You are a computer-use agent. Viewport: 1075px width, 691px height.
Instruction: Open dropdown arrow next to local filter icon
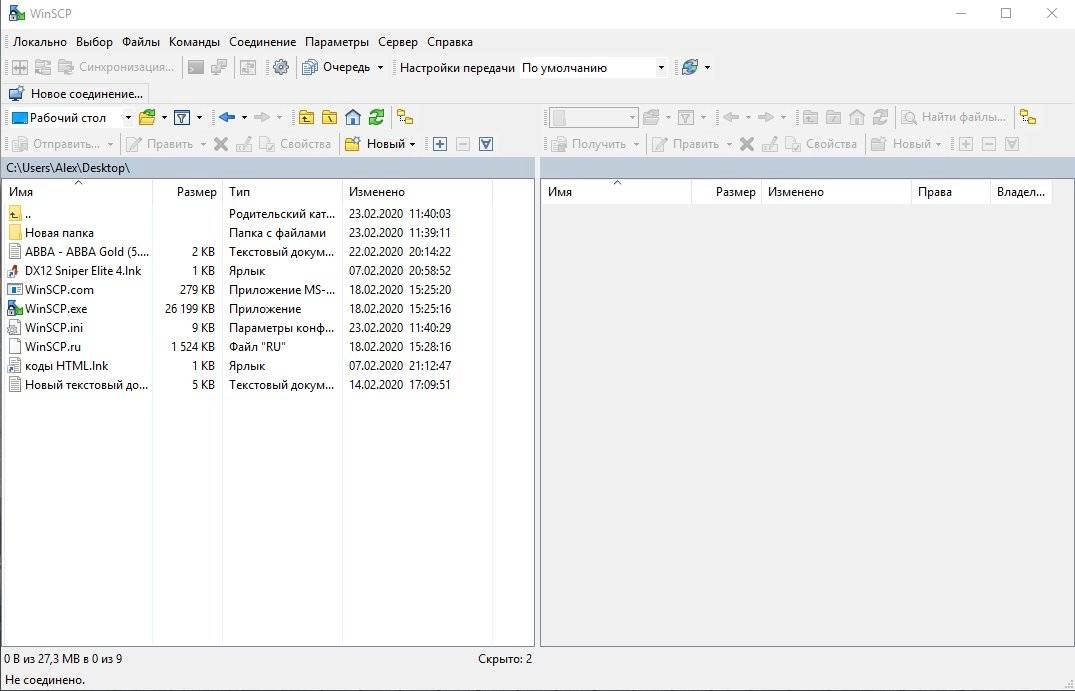coord(199,118)
